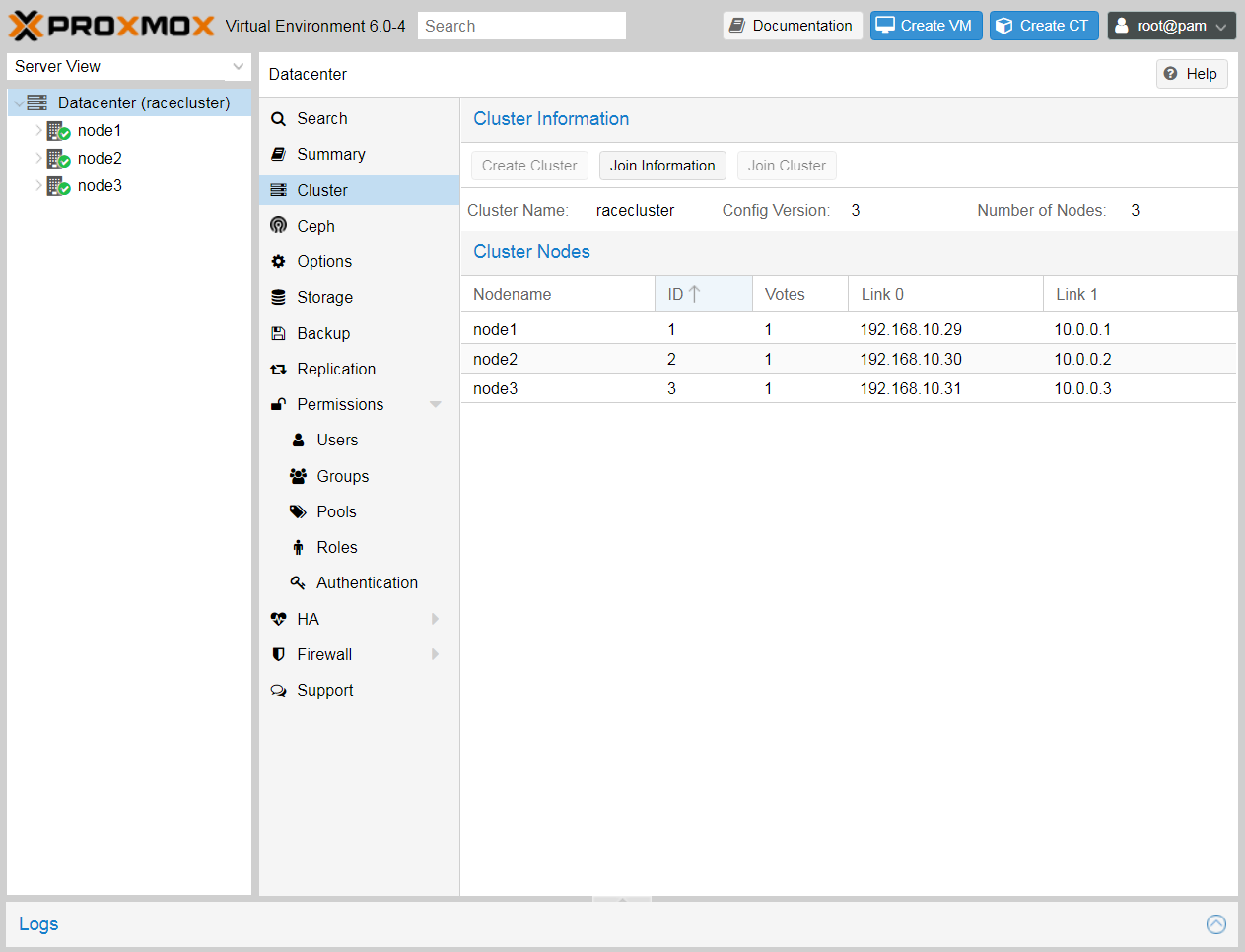
Task: Click the shield icon beside Firewall
Action: pyautogui.click(x=279, y=654)
